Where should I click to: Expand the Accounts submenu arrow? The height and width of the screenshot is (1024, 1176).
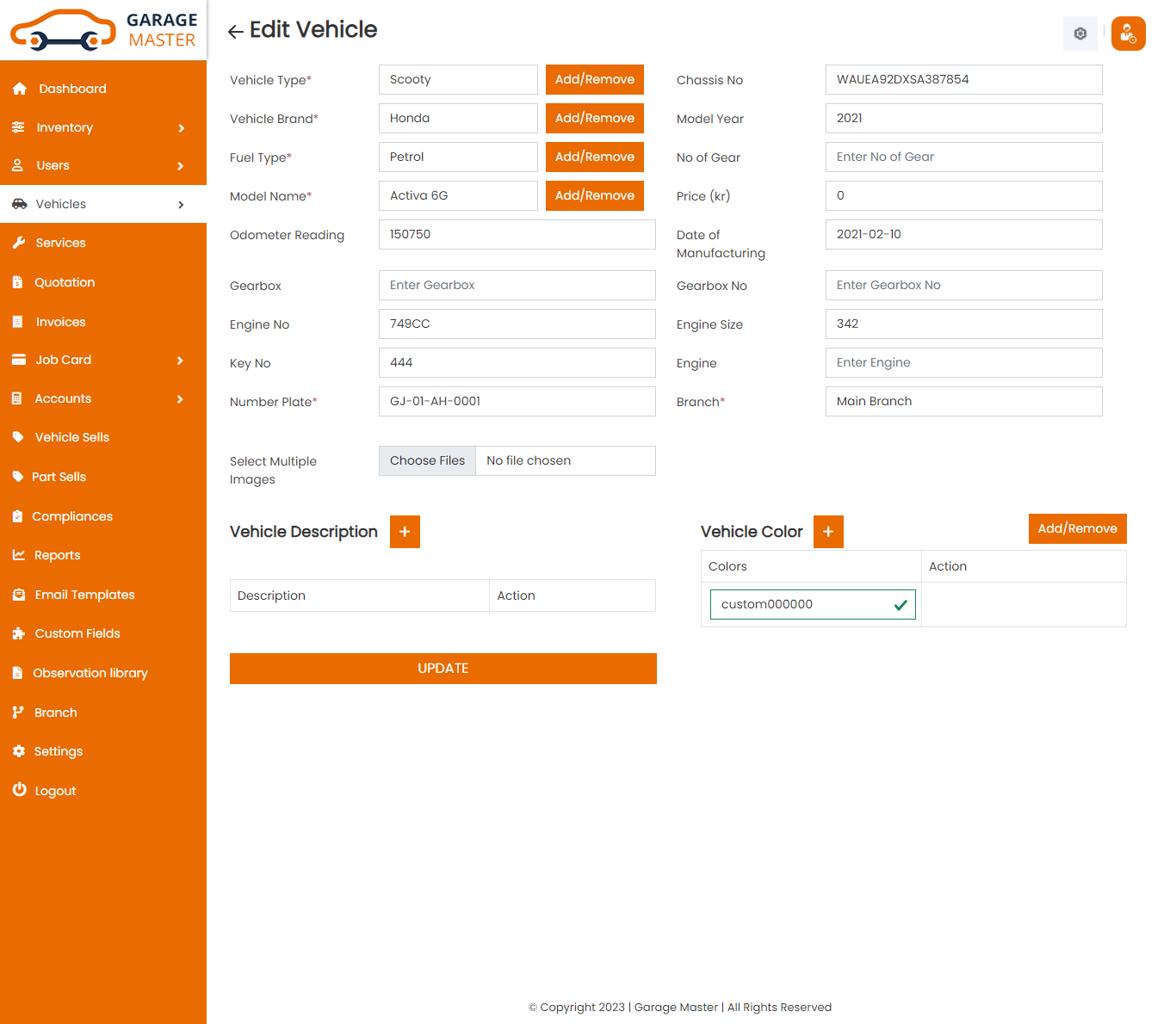coord(181,399)
